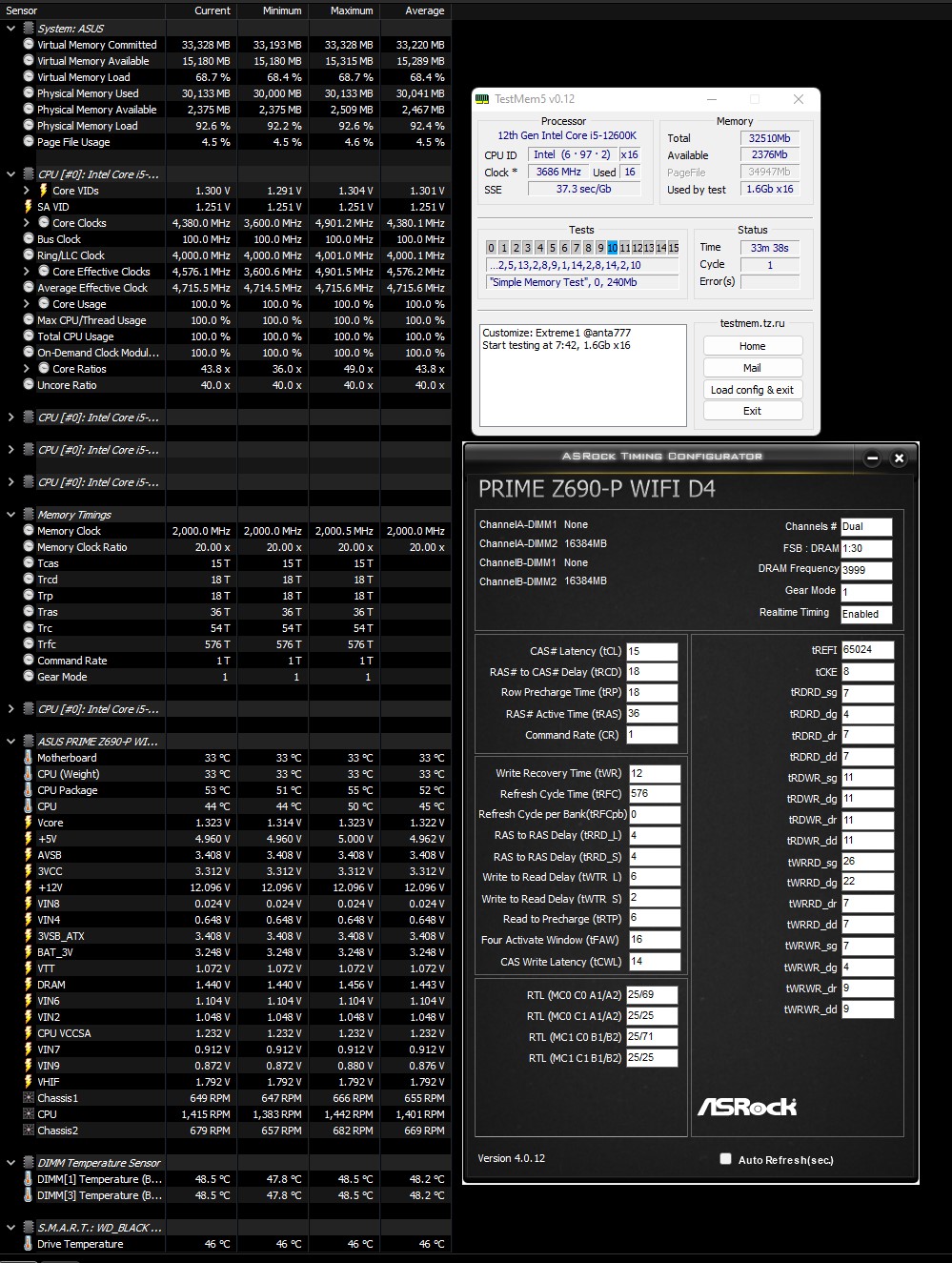Click the Bus Clock sensor icon

pyautogui.click(x=29, y=239)
